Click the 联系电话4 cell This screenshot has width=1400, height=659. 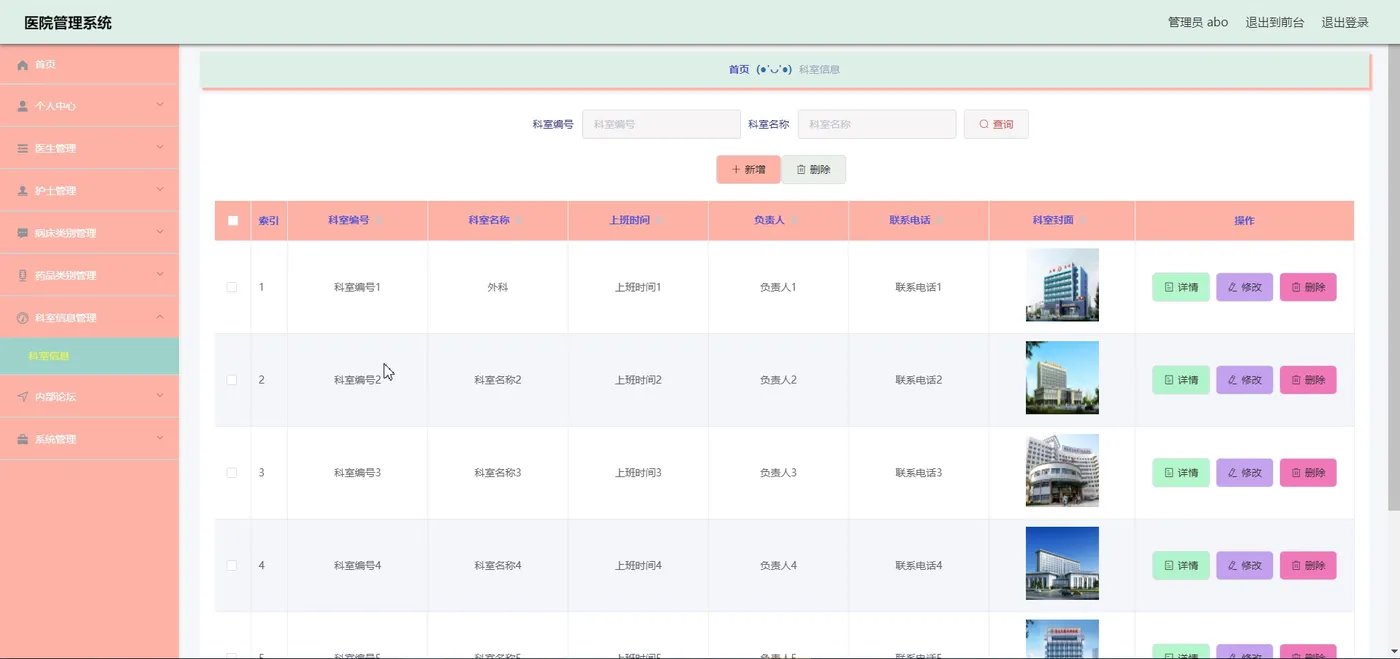pyautogui.click(x=919, y=566)
